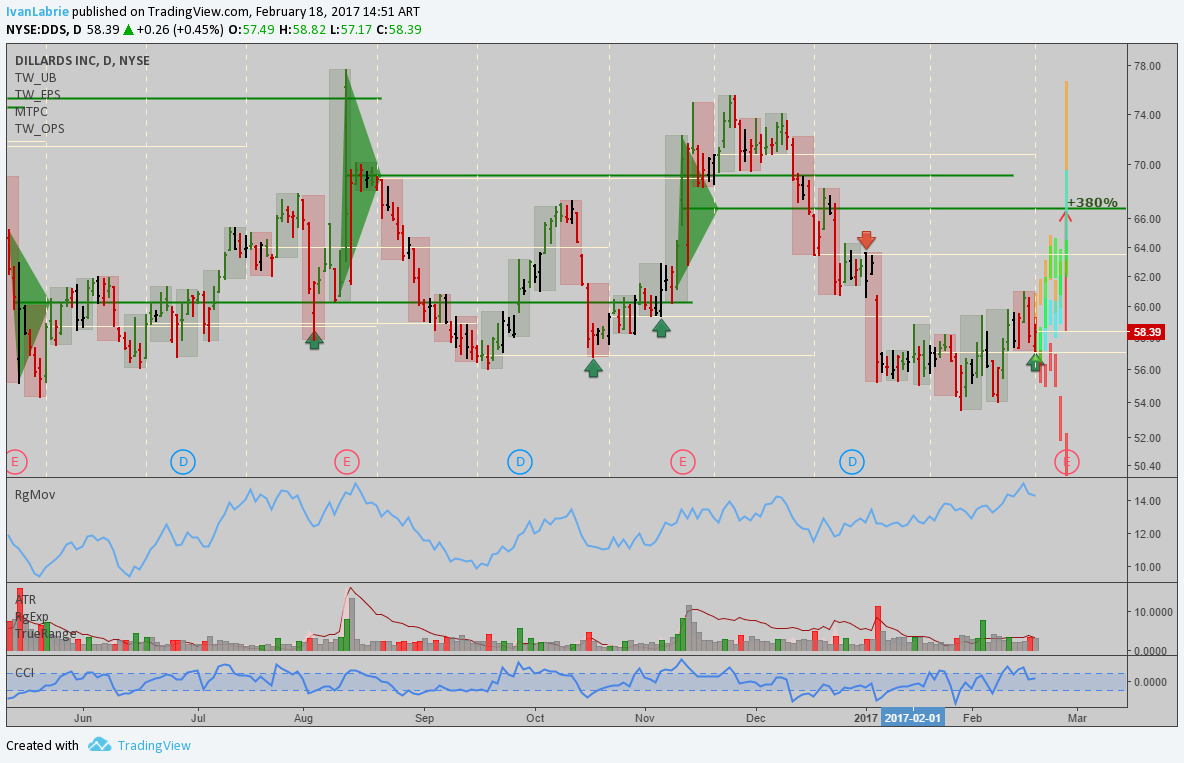Click the L:57.17 low value

(352, 30)
